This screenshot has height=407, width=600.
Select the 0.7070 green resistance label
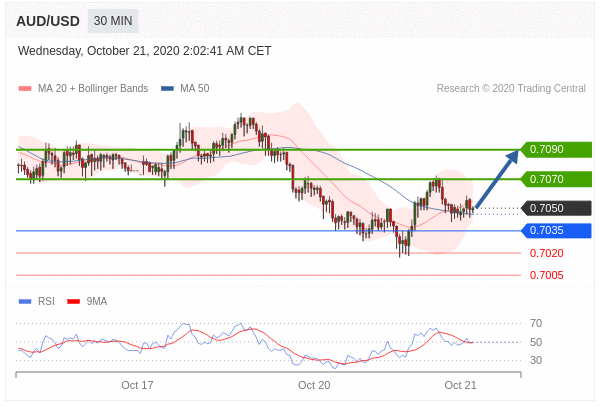pyautogui.click(x=556, y=179)
